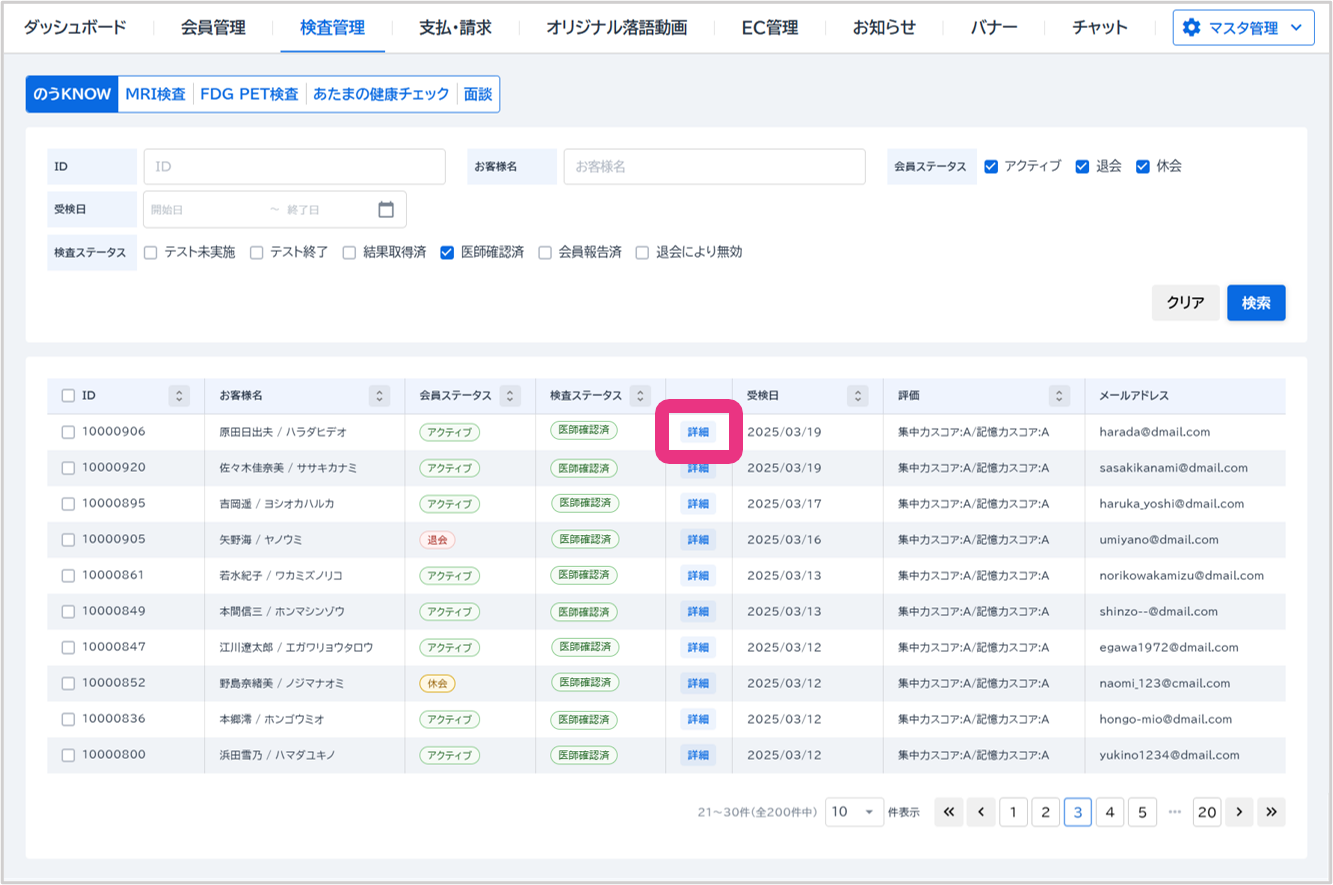The image size is (1333, 885).
Task: Click the お客様名 text input field
Action: click(x=714, y=167)
